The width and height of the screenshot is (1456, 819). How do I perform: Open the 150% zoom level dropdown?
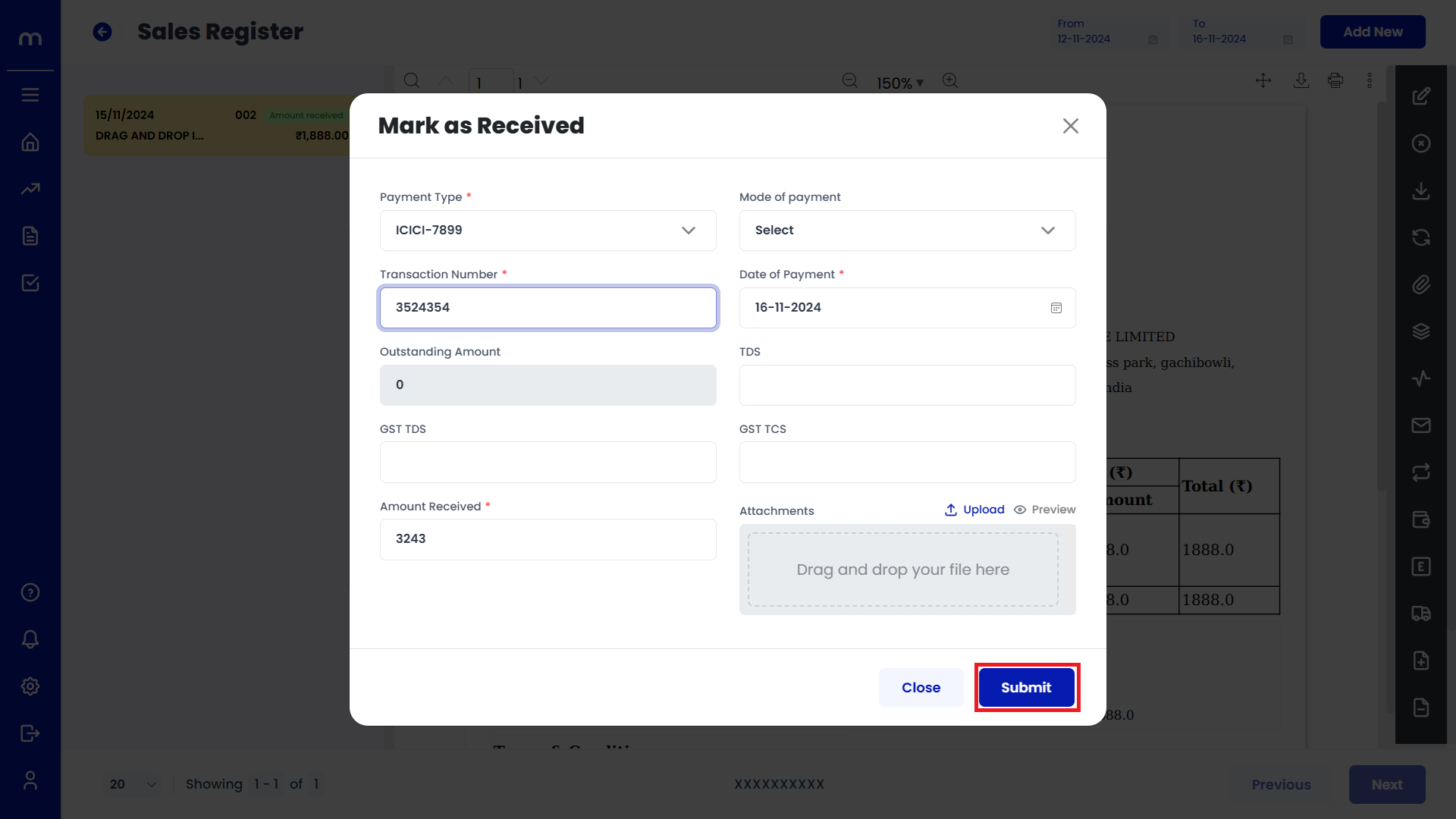pyautogui.click(x=900, y=83)
